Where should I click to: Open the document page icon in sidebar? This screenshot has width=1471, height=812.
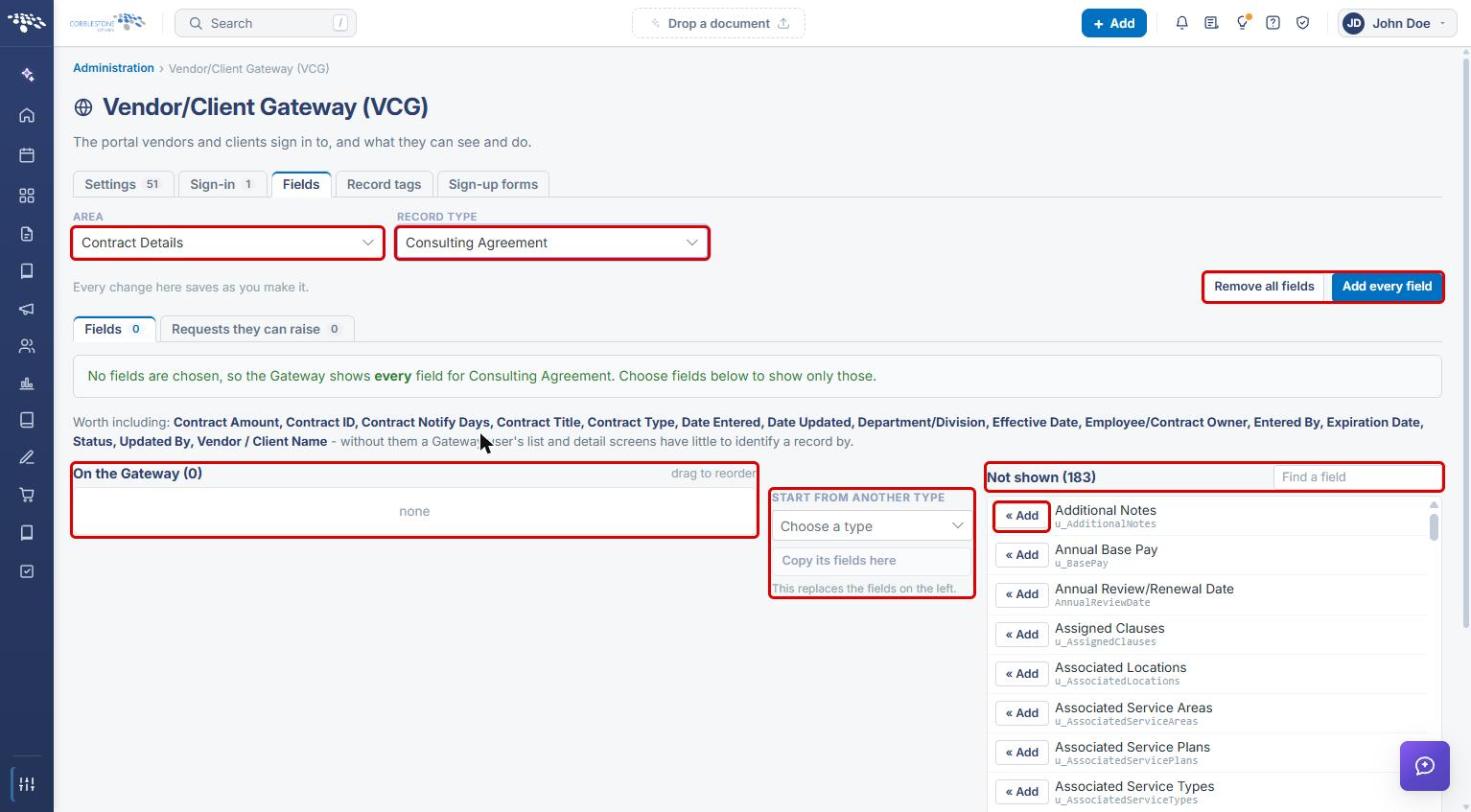pyautogui.click(x=27, y=234)
